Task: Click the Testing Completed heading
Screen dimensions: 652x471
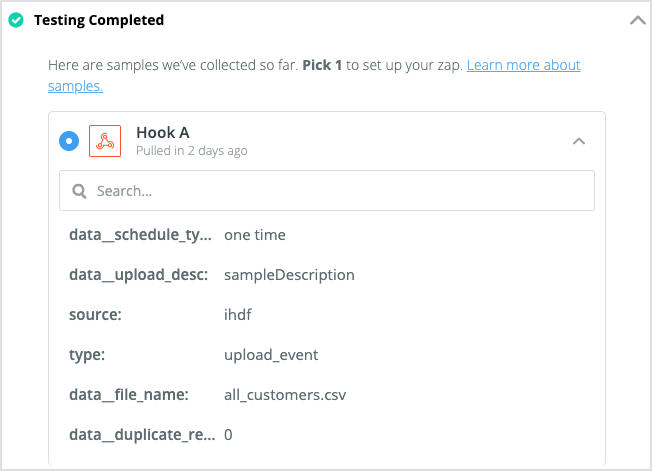Action: [99, 20]
